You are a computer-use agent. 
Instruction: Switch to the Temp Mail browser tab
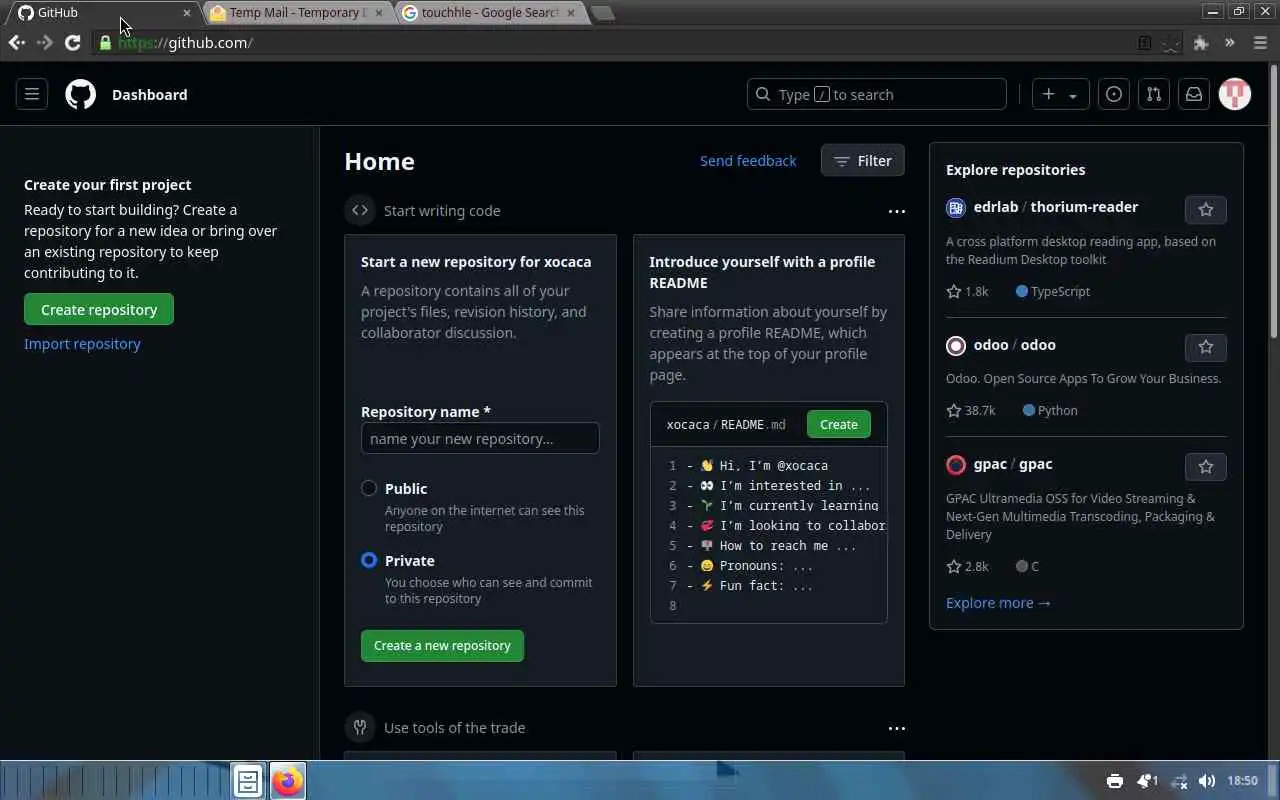point(296,13)
